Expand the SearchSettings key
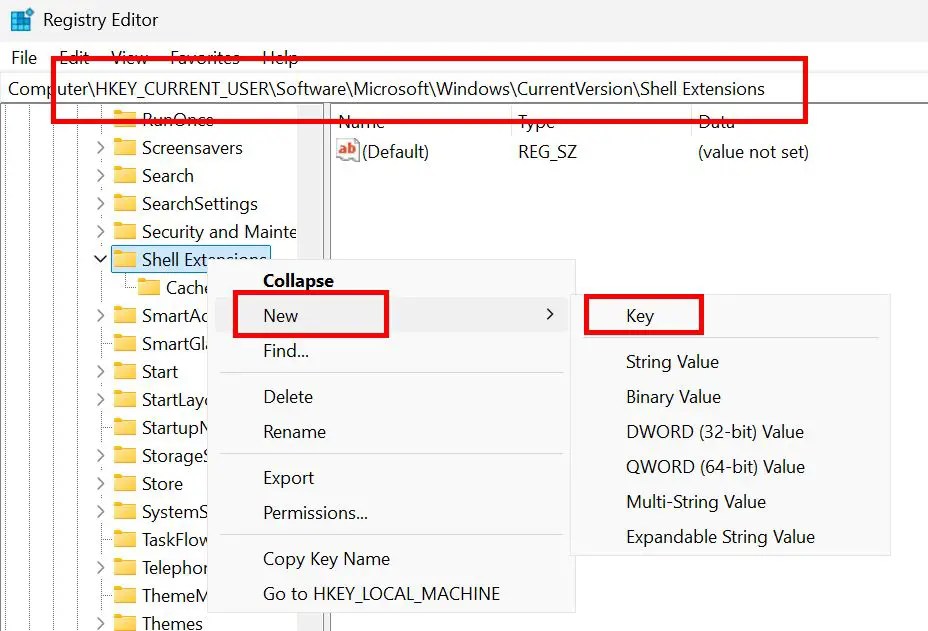 (101, 204)
